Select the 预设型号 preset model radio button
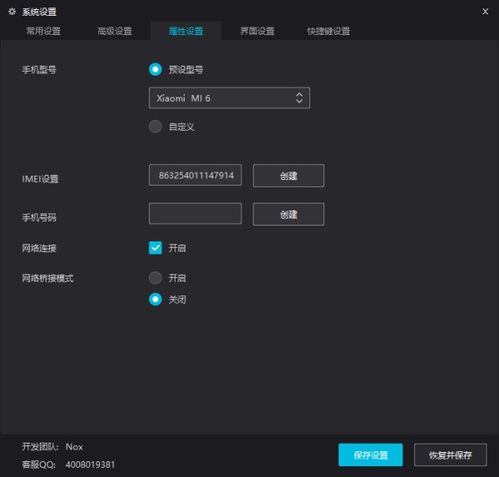This screenshot has height=477, width=499. click(x=155, y=69)
